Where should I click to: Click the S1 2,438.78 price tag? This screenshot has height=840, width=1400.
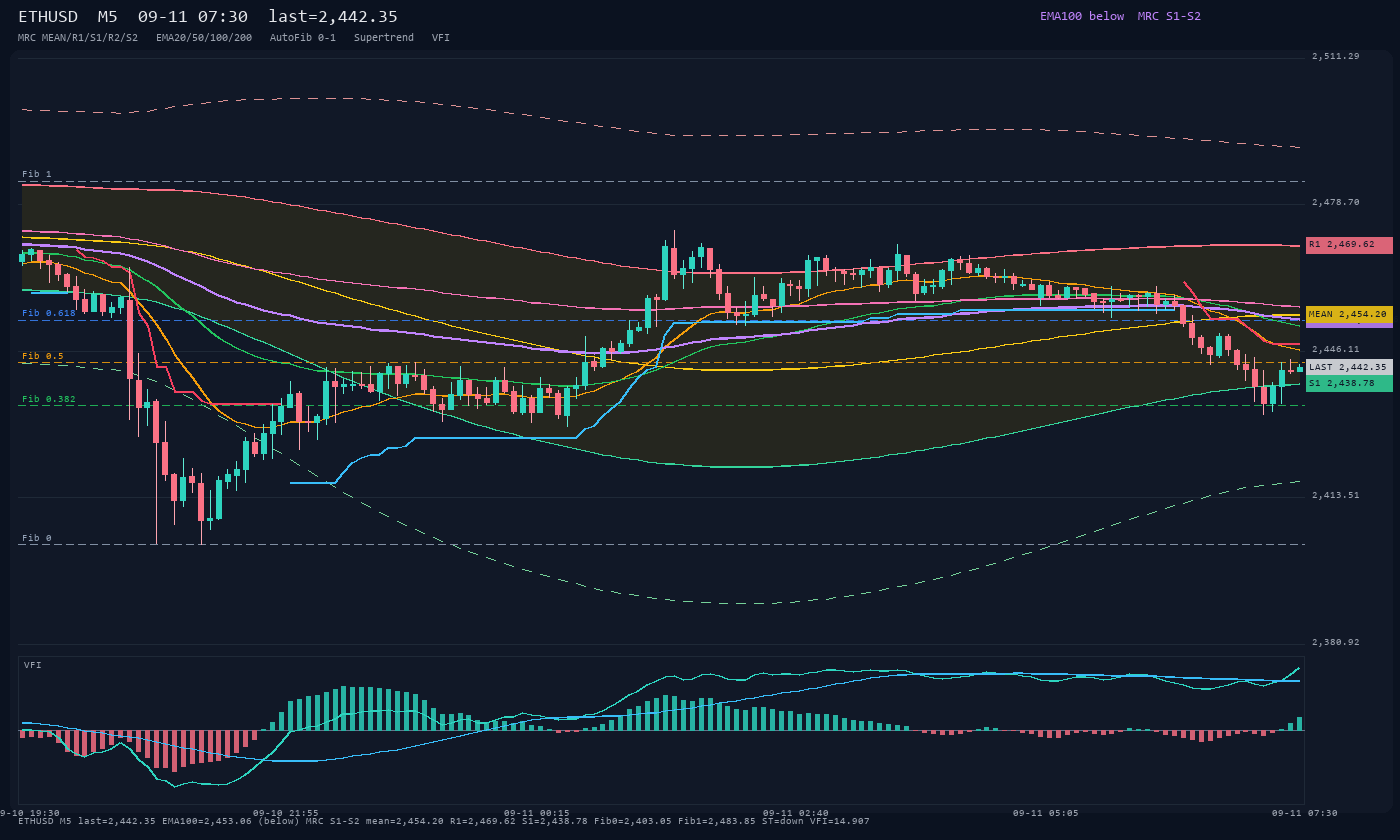click(1349, 383)
